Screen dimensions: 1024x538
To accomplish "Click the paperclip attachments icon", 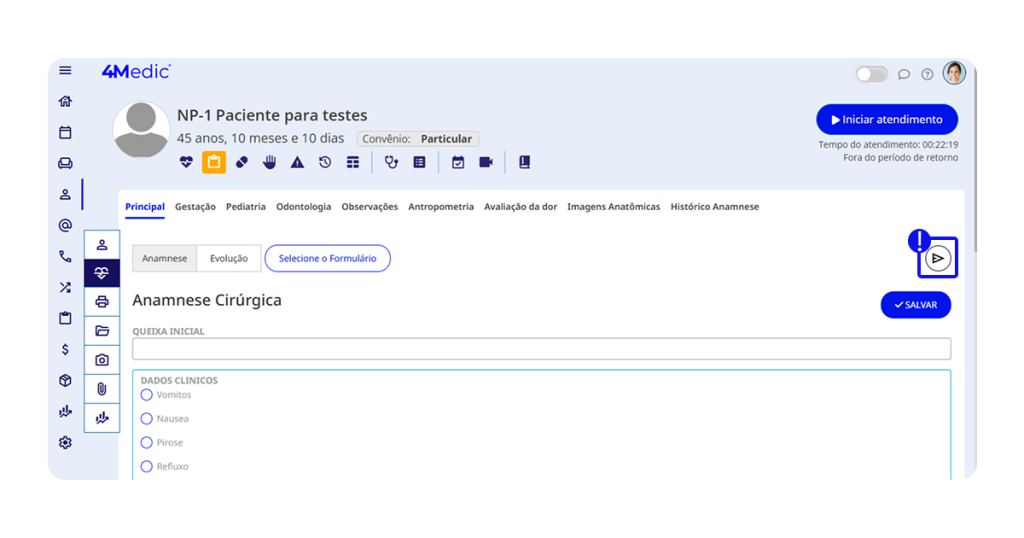I will click(102, 389).
